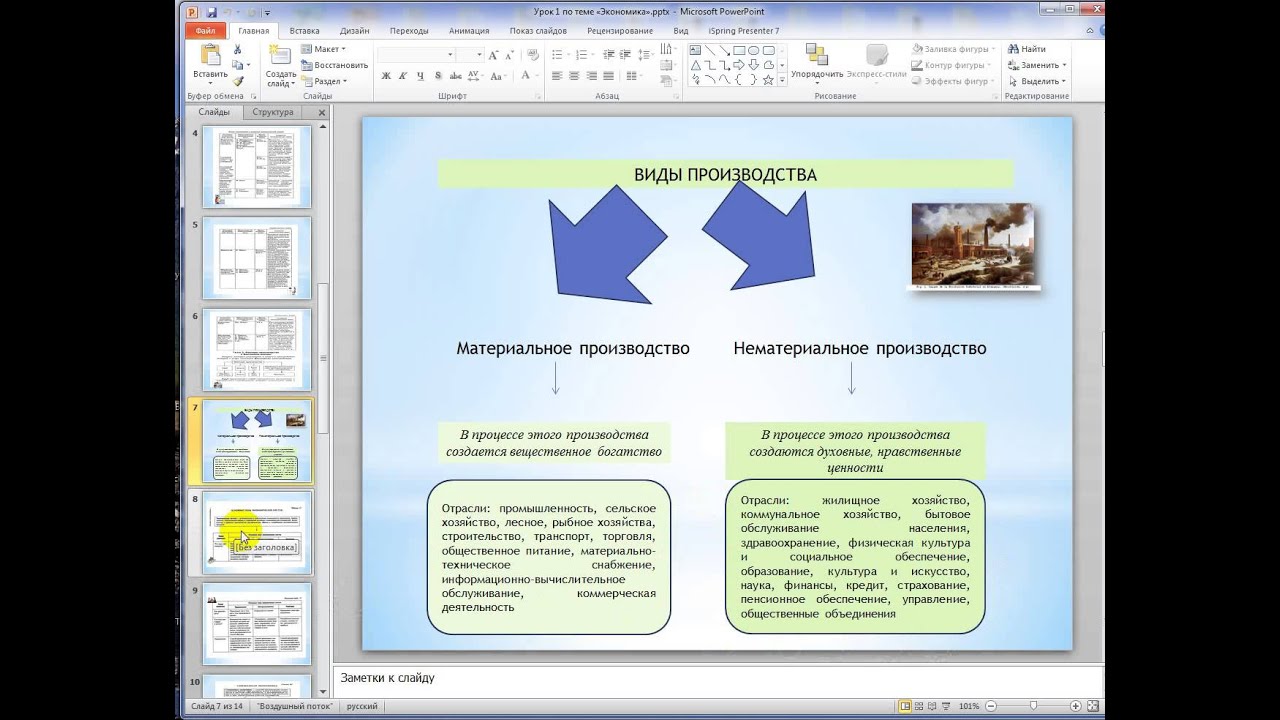1280x720 pixels.
Task: Open the Показ слайдов ribbon tab
Action: [538, 31]
